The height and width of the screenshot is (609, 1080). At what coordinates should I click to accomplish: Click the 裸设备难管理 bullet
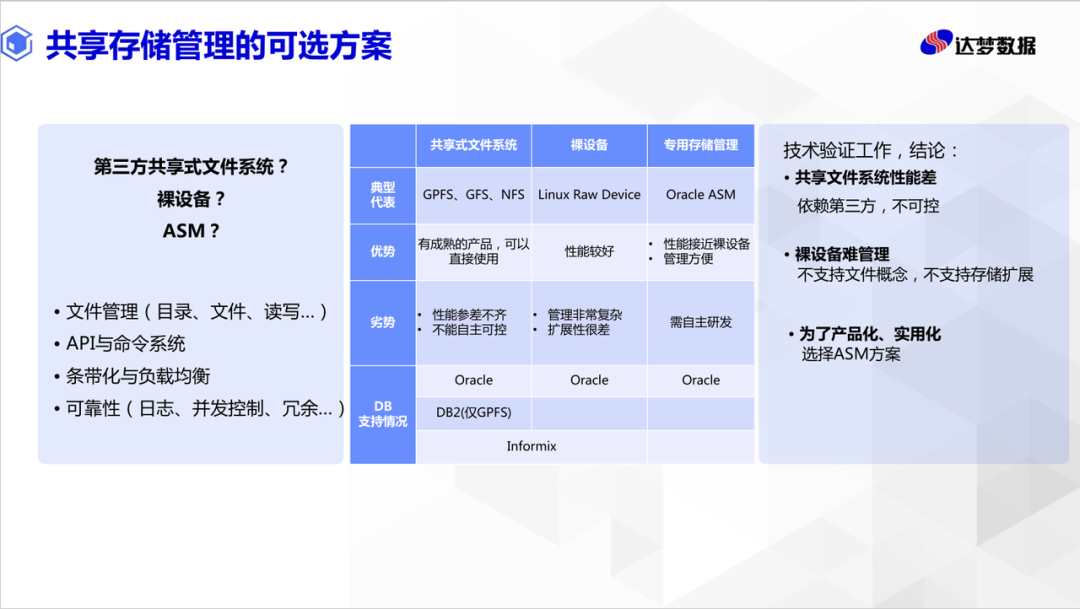[837, 254]
